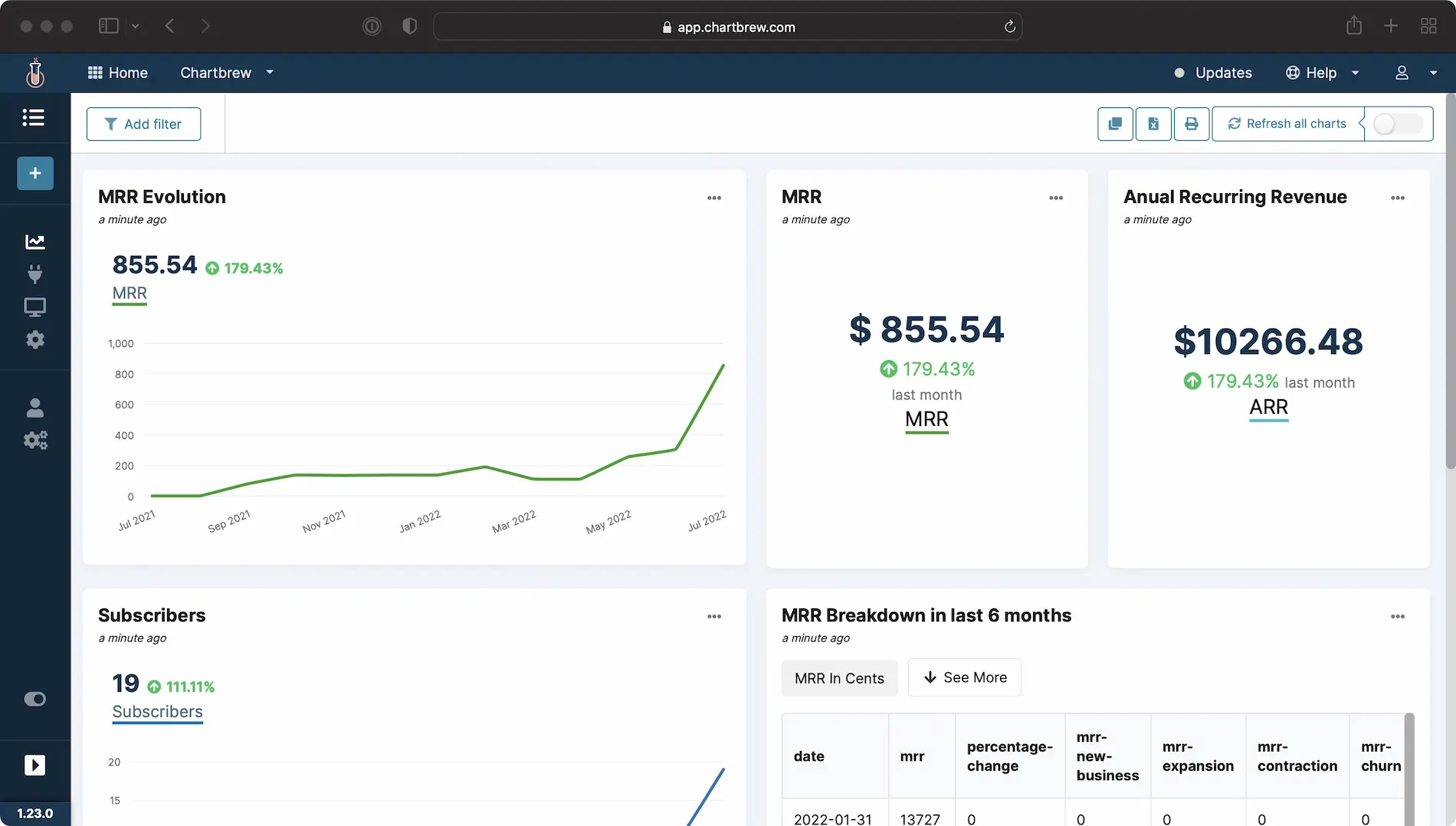Open project settings gear icon in sidebar
1456x826 pixels.
point(35,339)
